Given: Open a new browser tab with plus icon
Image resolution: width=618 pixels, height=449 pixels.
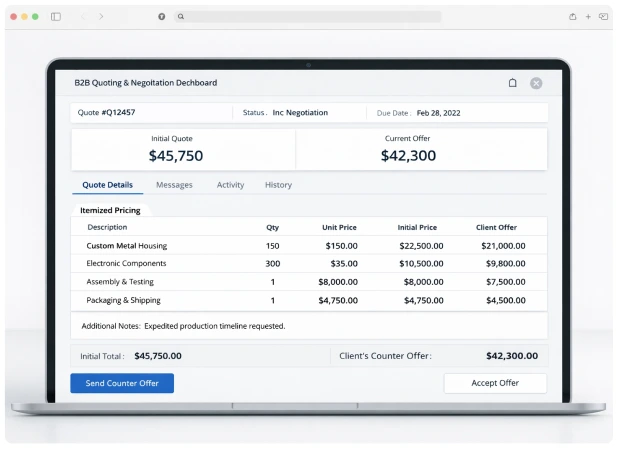Looking at the screenshot, I should pyautogui.click(x=588, y=17).
